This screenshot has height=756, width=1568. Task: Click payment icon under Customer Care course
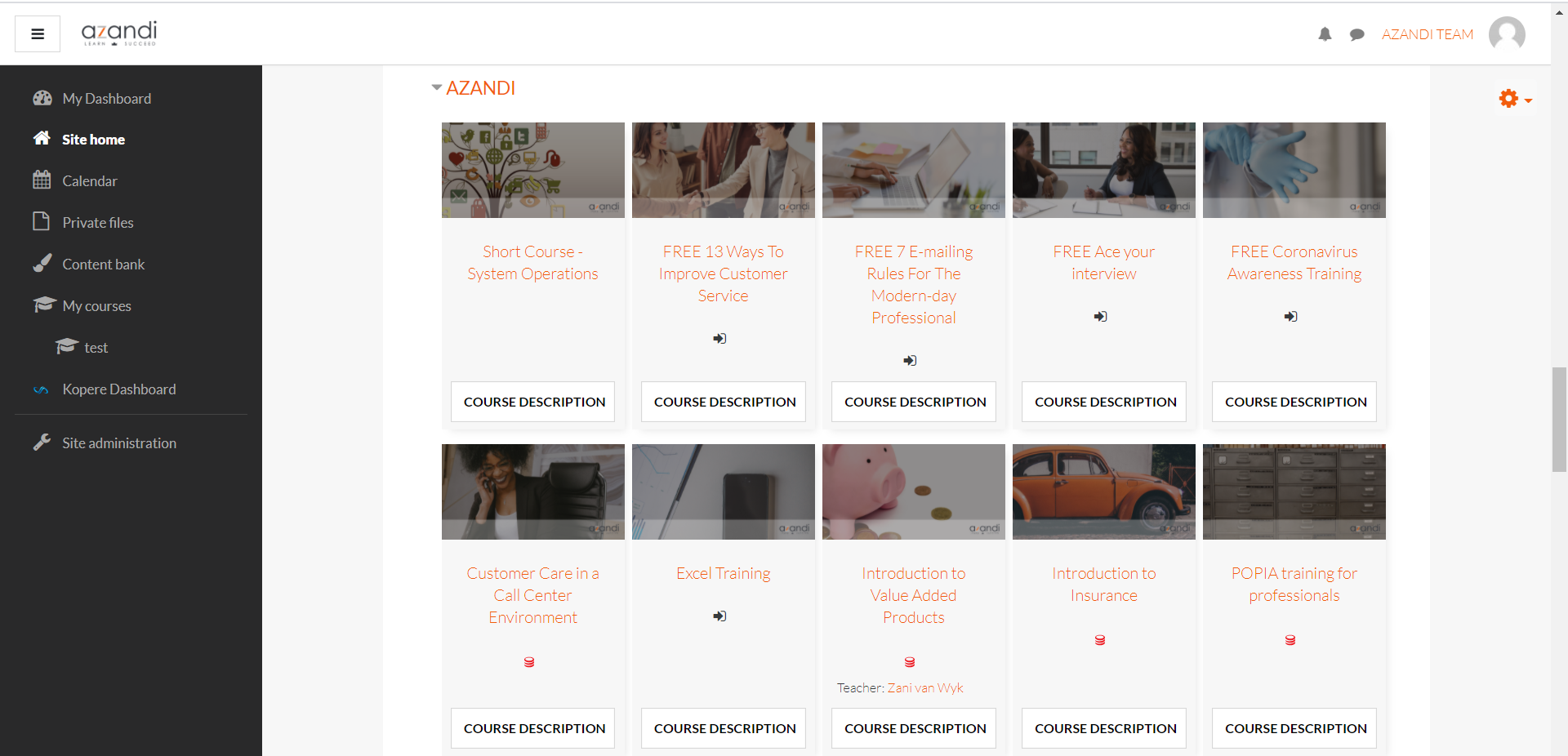click(529, 662)
